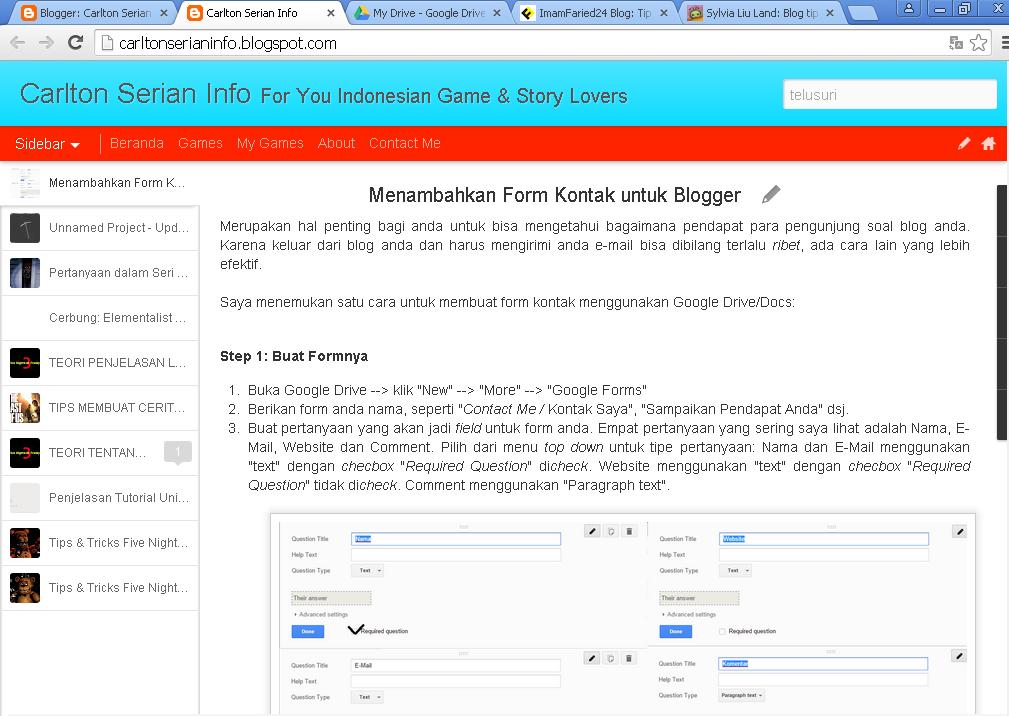Screen dimensions: 1009x716
Task: Go forward using browser forward arrow
Action: pos(46,43)
